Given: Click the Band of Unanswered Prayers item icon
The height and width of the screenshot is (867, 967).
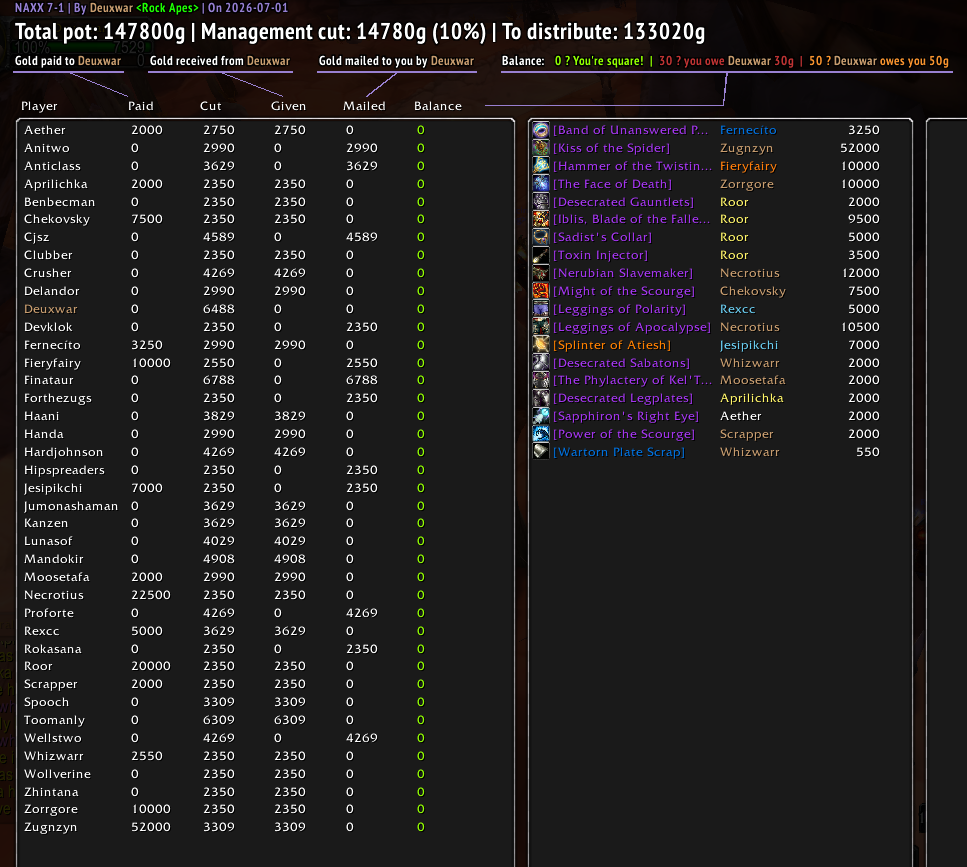Looking at the screenshot, I should tap(541, 130).
